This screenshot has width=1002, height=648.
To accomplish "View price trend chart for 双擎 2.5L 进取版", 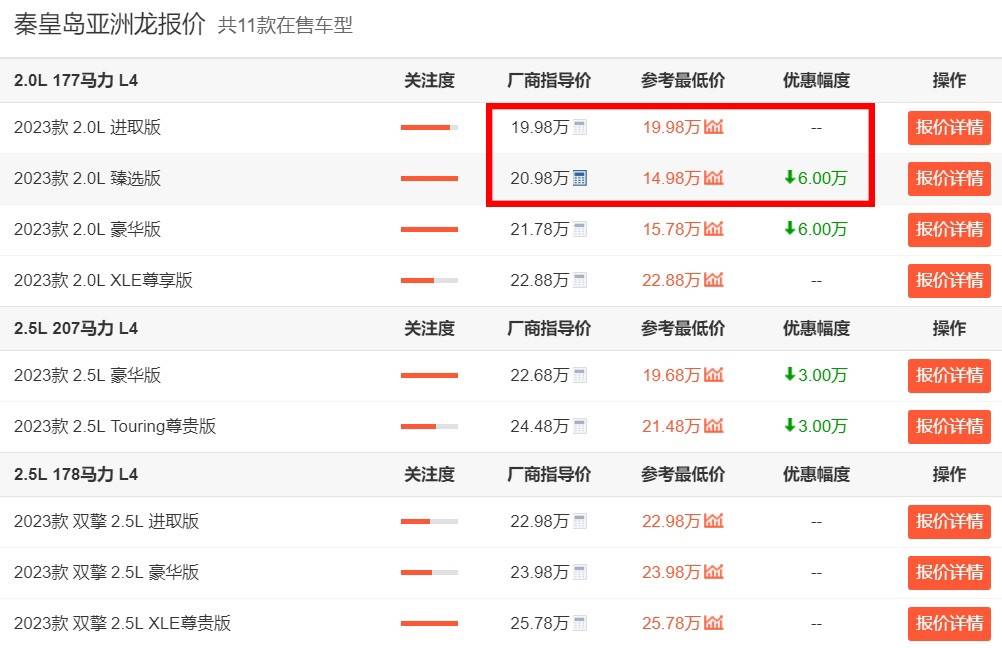I will 714,521.
